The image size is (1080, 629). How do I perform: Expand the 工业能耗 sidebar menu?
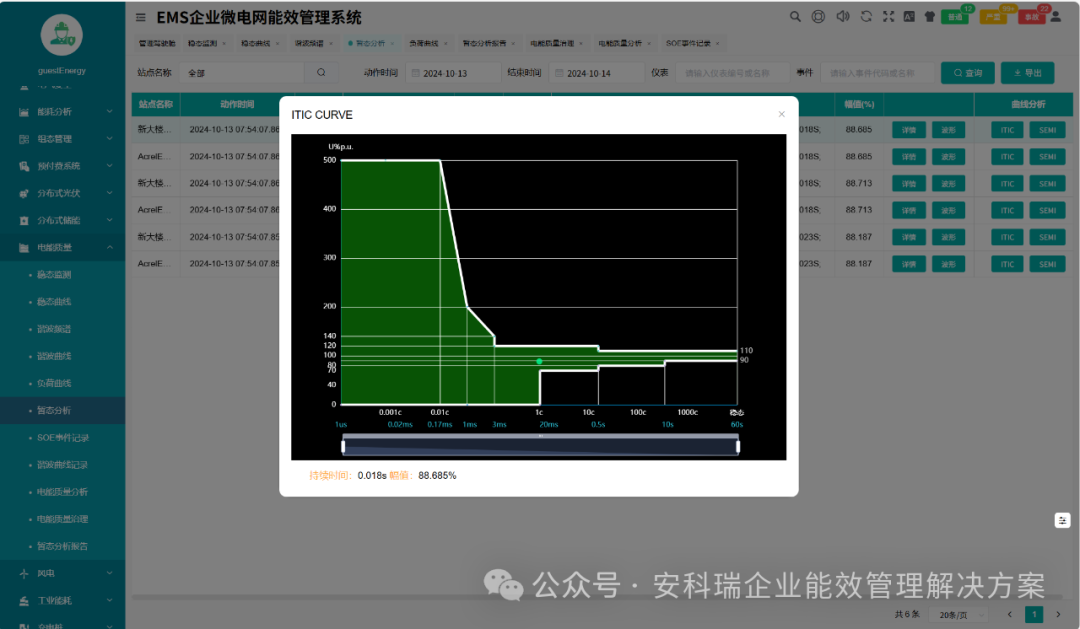[x=63, y=601]
